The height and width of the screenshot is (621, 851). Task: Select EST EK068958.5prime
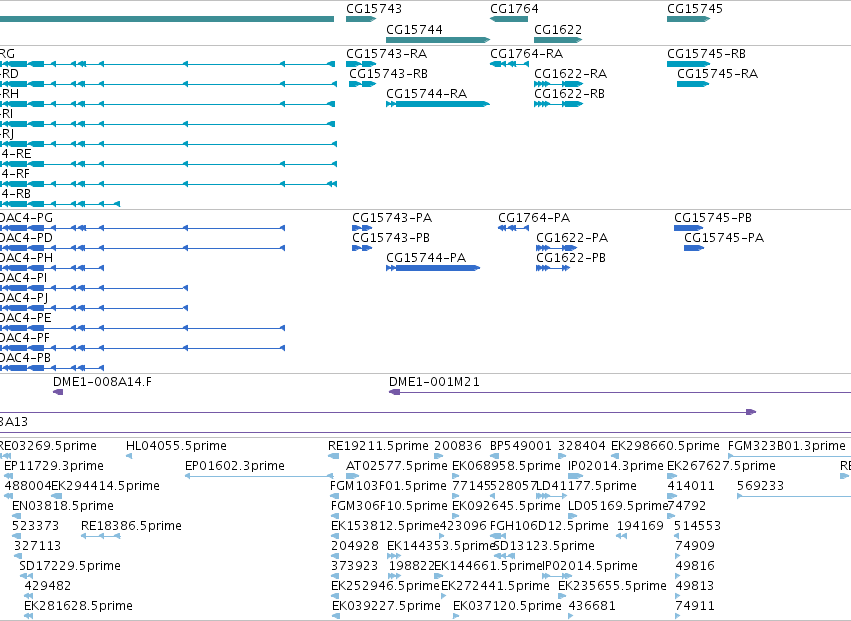pos(506,466)
